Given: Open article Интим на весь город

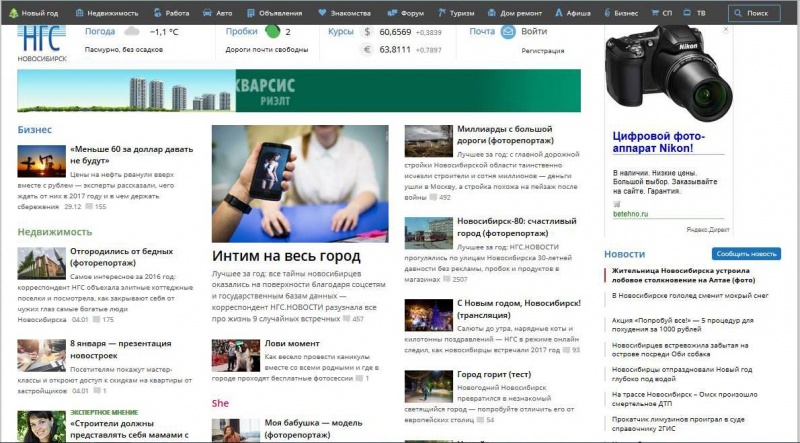Looking at the screenshot, I should [286, 256].
